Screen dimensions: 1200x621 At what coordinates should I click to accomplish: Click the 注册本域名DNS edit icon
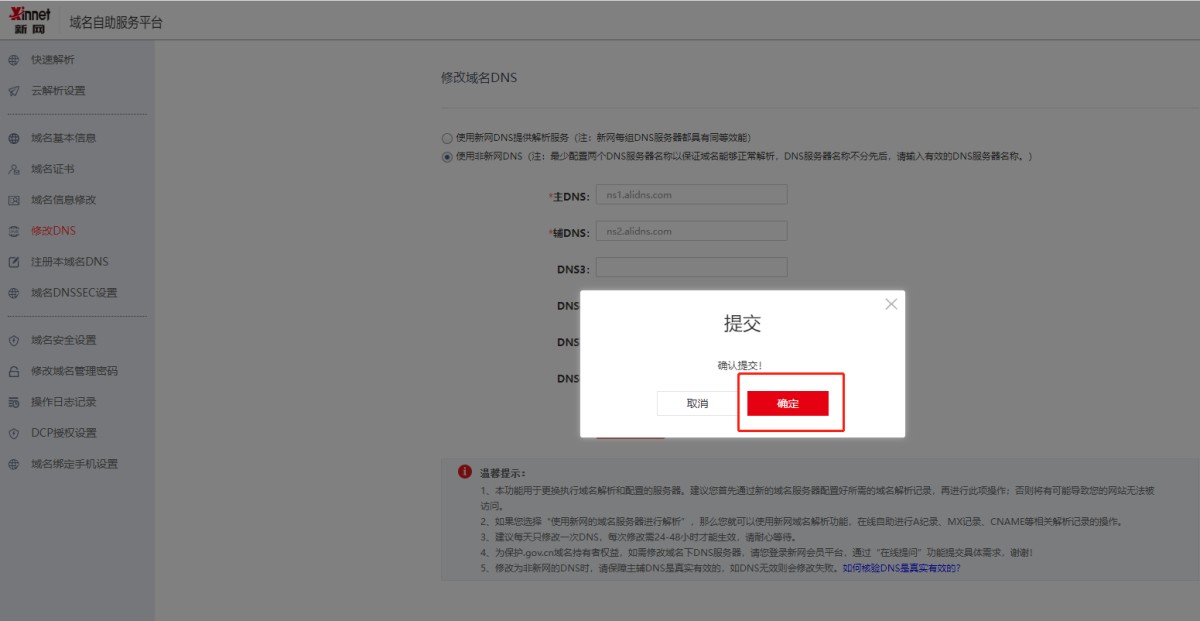pyautogui.click(x=14, y=262)
